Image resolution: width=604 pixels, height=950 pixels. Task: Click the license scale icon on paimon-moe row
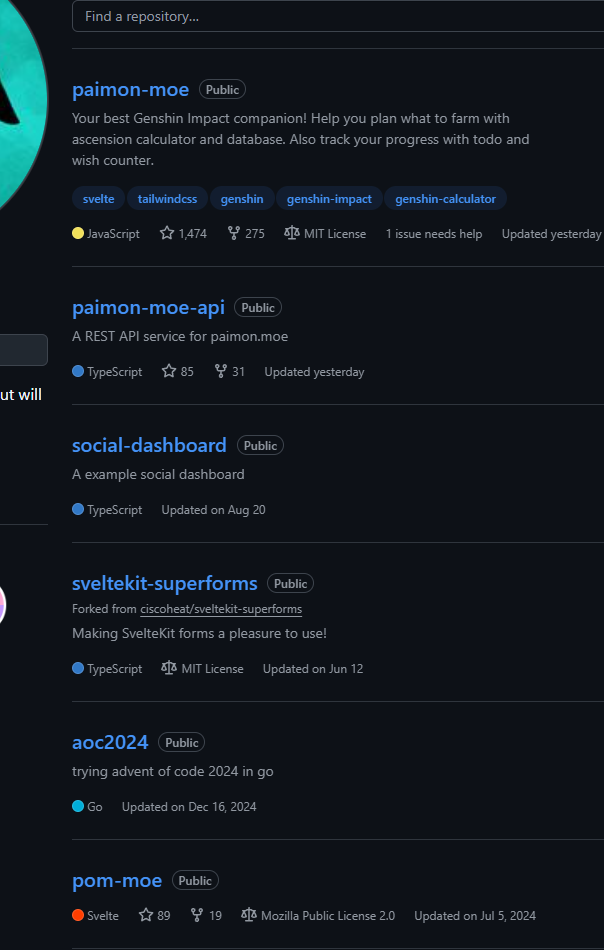(x=292, y=233)
